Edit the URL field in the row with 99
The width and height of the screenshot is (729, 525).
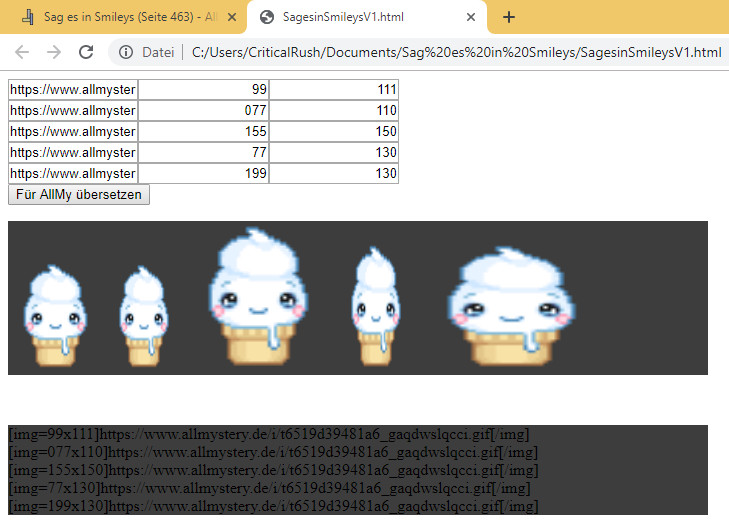pos(73,89)
